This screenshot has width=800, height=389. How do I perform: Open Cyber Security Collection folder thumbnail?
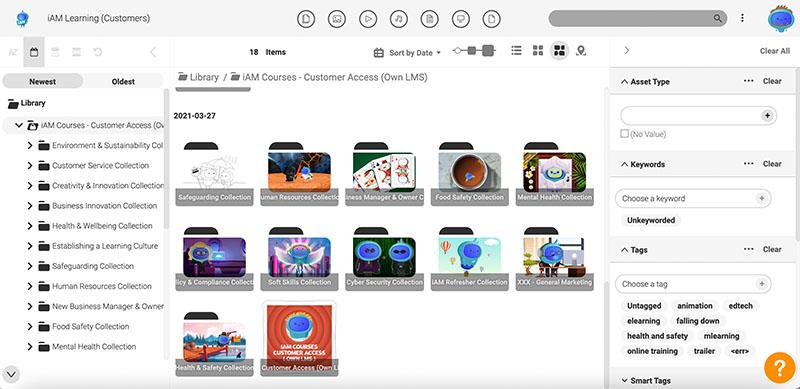click(x=385, y=259)
